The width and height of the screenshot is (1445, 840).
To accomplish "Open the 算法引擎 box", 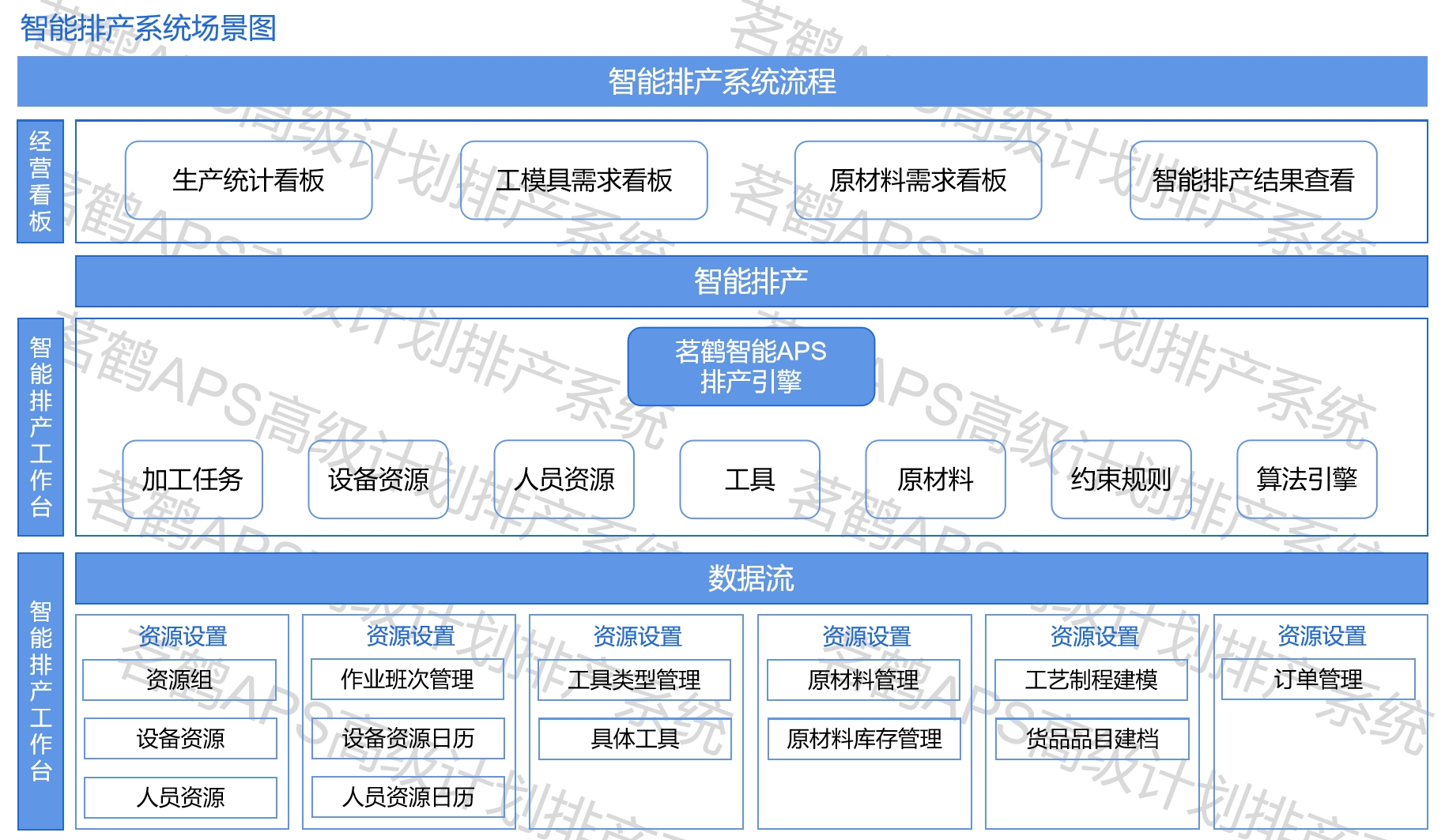I will coord(1307,480).
